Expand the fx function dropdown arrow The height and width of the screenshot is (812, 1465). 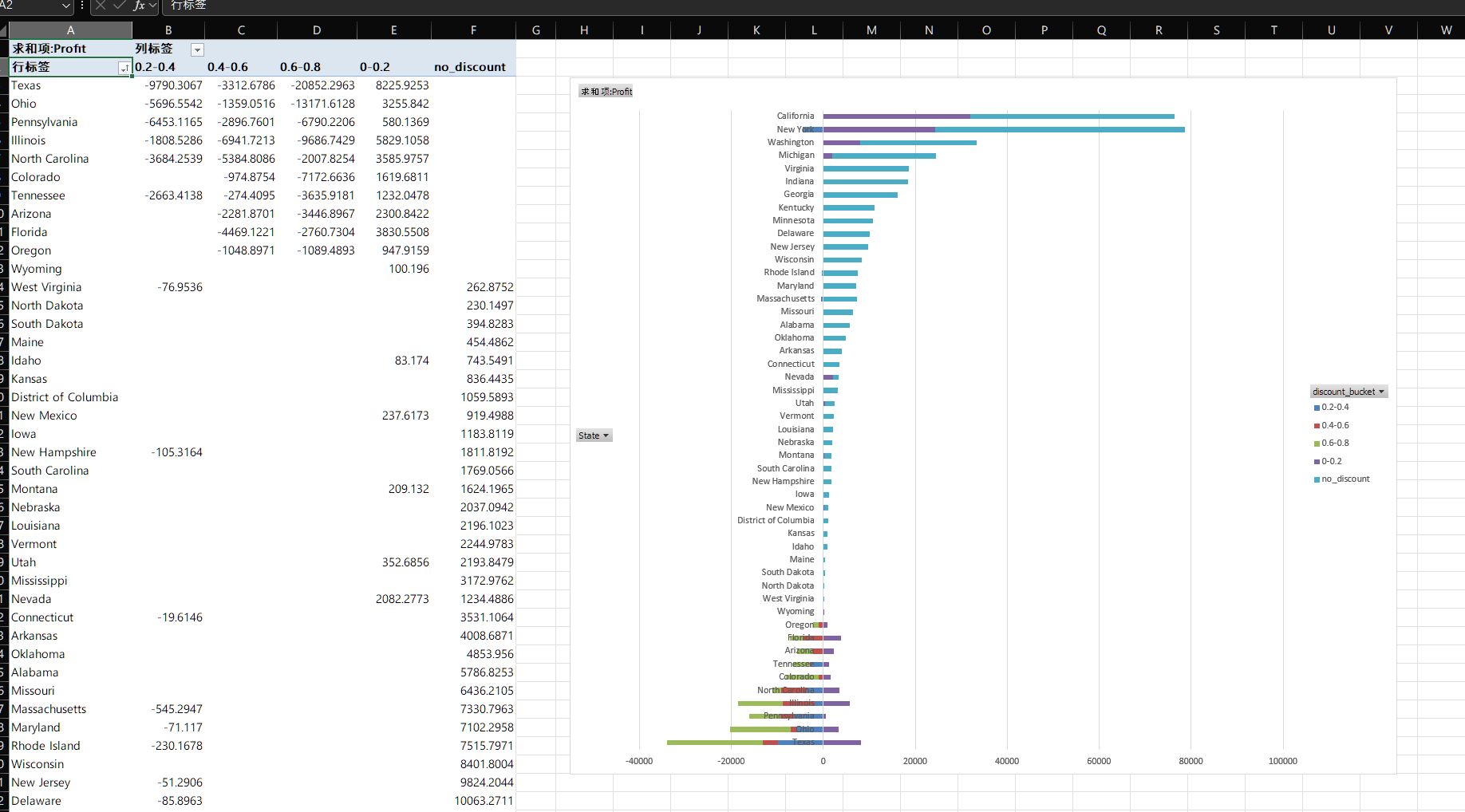click(x=153, y=6)
